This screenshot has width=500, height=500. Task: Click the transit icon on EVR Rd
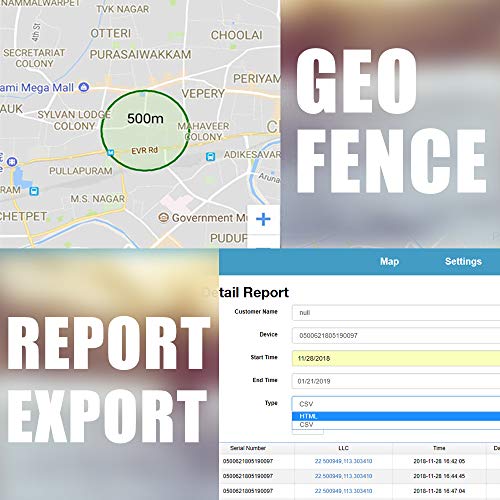(x=110, y=153)
